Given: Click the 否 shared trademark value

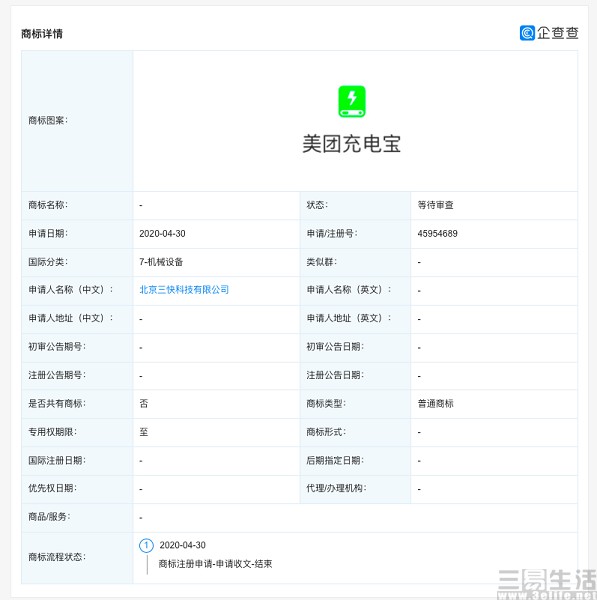Looking at the screenshot, I should click(x=144, y=403).
